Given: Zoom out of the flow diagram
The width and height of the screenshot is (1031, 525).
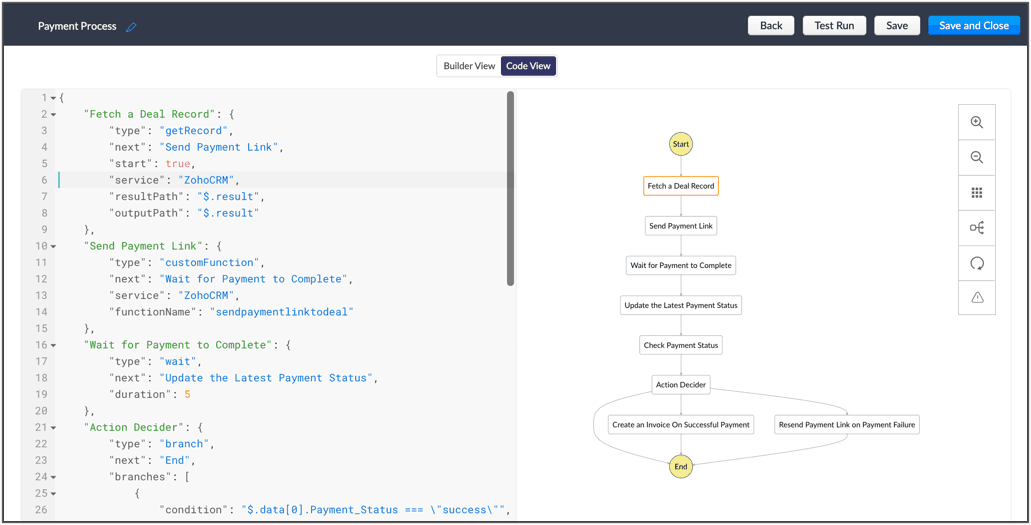Looking at the screenshot, I should tap(977, 157).
